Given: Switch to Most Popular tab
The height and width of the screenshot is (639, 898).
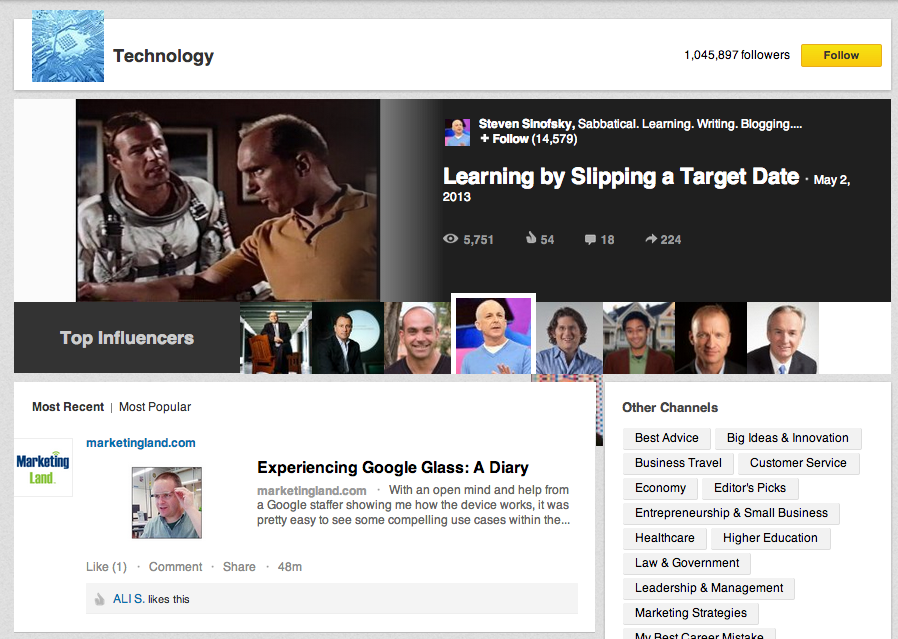Looking at the screenshot, I should tap(155, 407).
